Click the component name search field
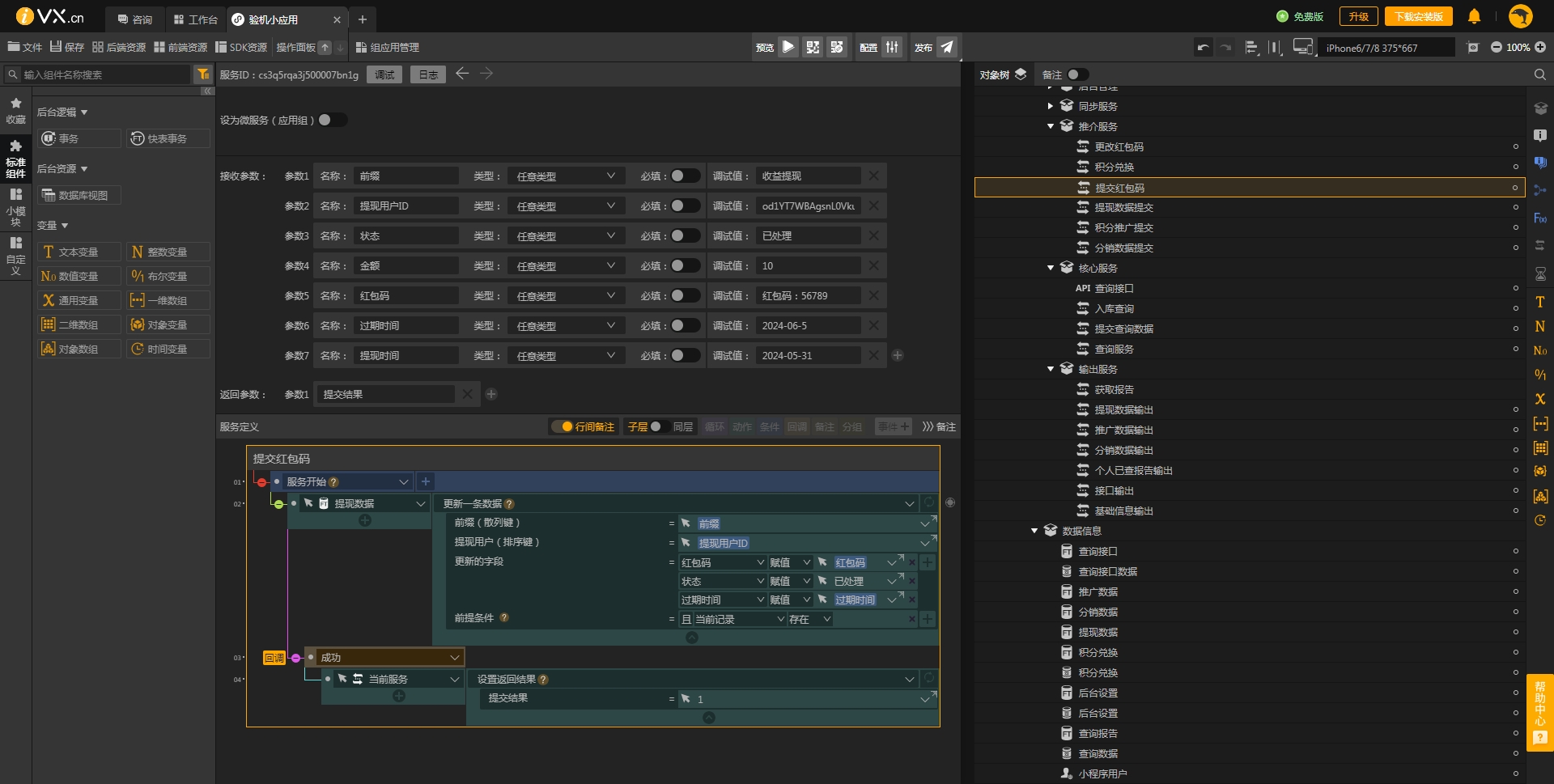Screen dimensions: 1554x784 click(105, 74)
